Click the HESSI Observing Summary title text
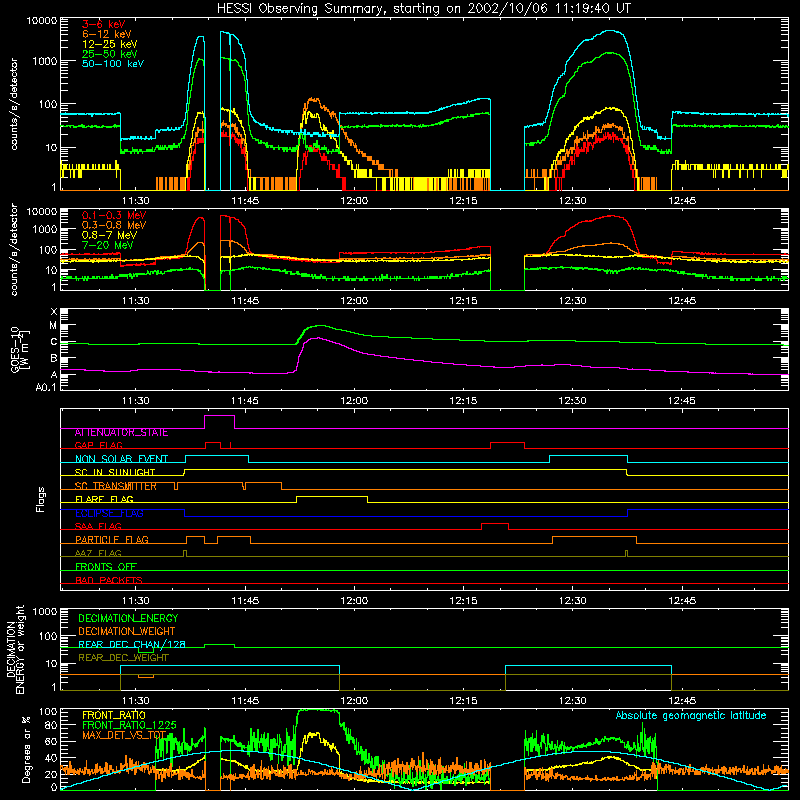Image resolution: width=800 pixels, height=800 pixels. (423, 9)
